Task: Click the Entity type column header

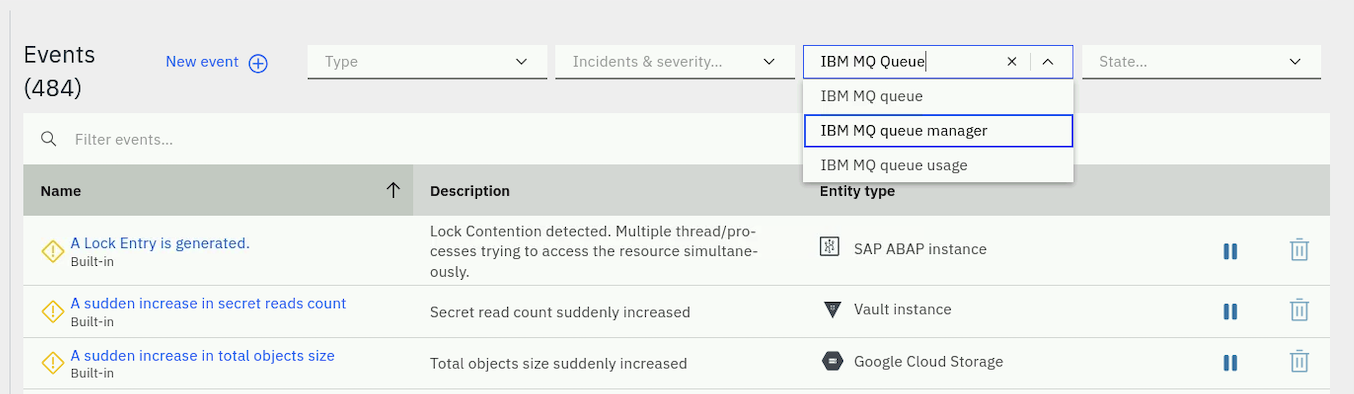Action: (857, 191)
